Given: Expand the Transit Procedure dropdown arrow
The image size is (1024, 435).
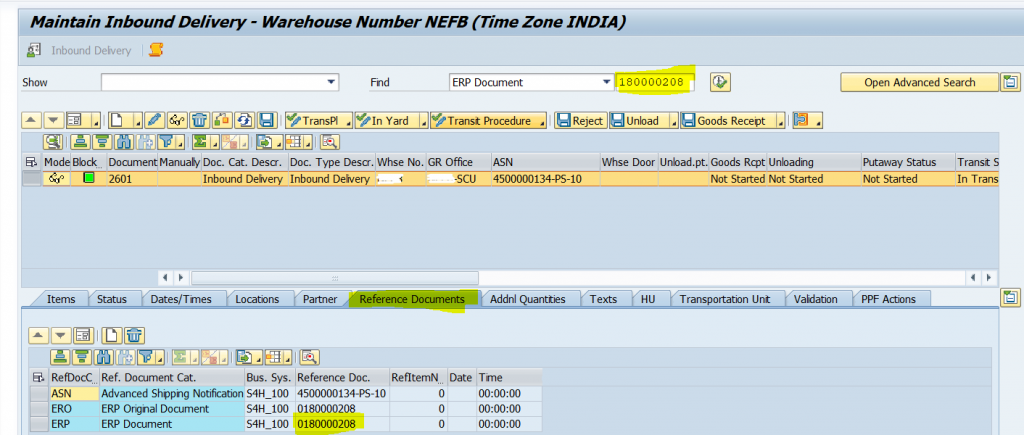Looking at the screenshot, I should coord(541,122).
